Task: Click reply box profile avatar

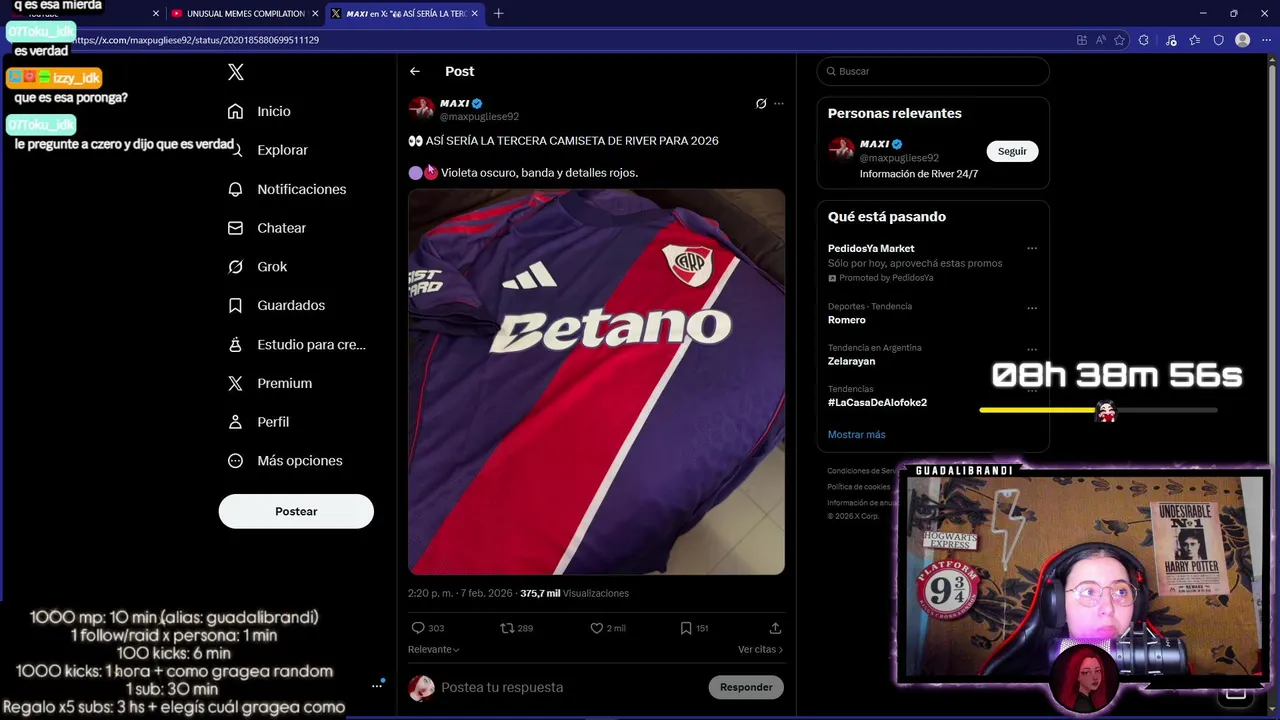Action: point(421,687)
